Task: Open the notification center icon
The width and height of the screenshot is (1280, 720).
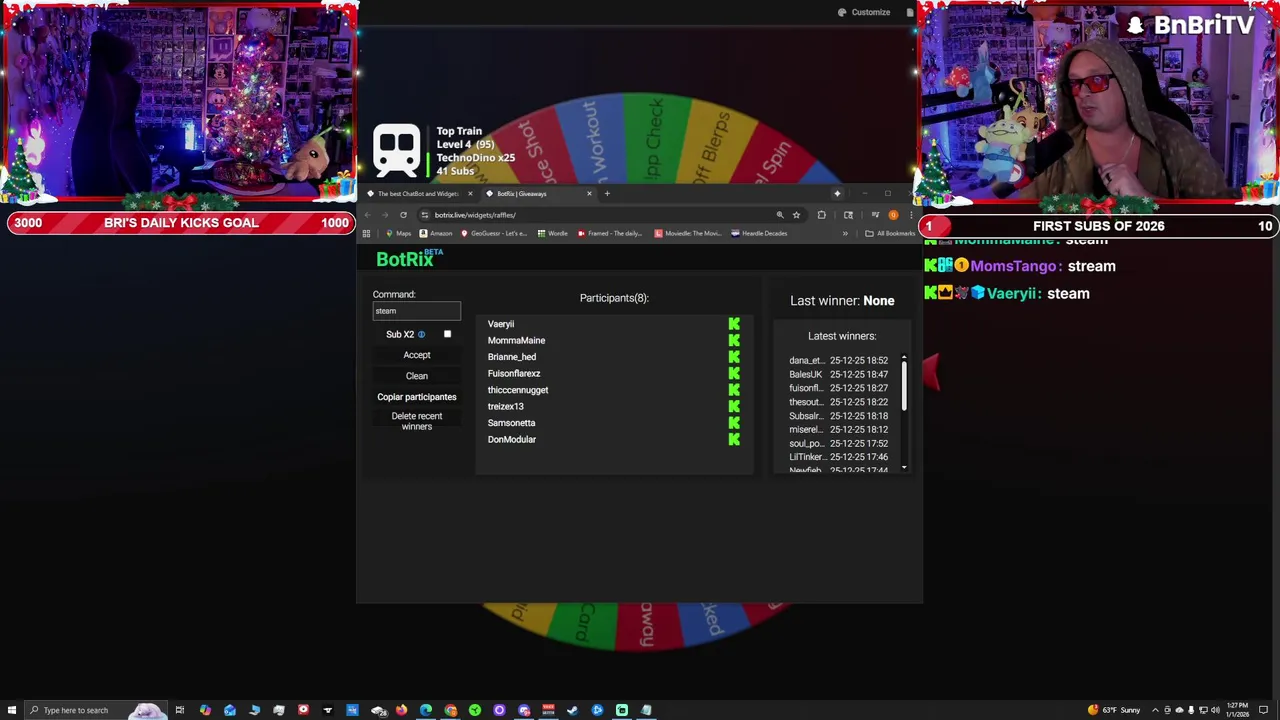Action: click(1263, 710)
